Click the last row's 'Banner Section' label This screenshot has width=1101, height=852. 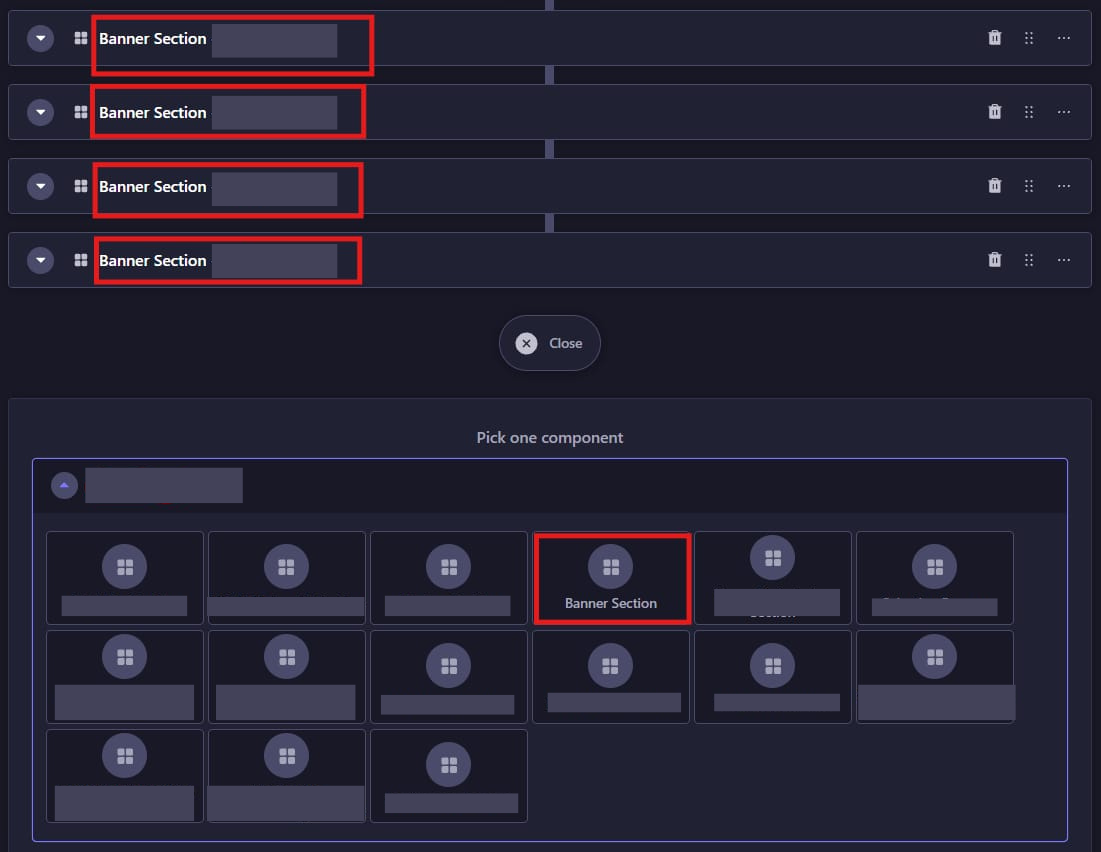152,261
